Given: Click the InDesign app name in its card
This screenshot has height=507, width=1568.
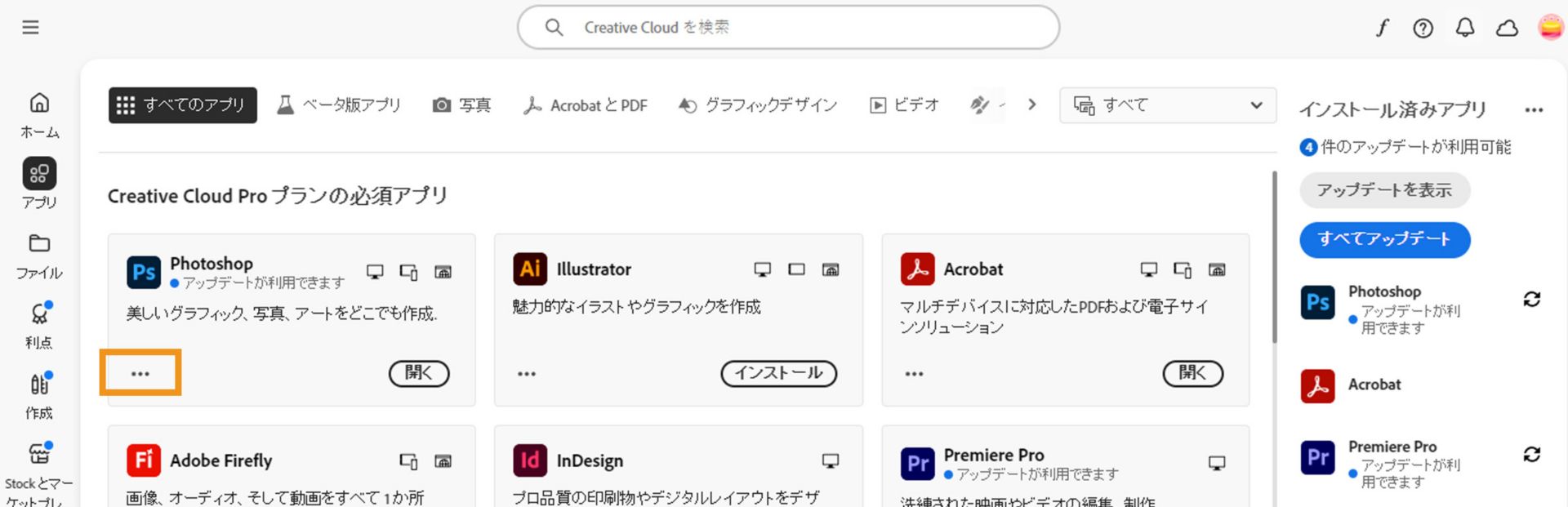Looking at the screenshot, I should pyautogui.click(x=590, y=461).
